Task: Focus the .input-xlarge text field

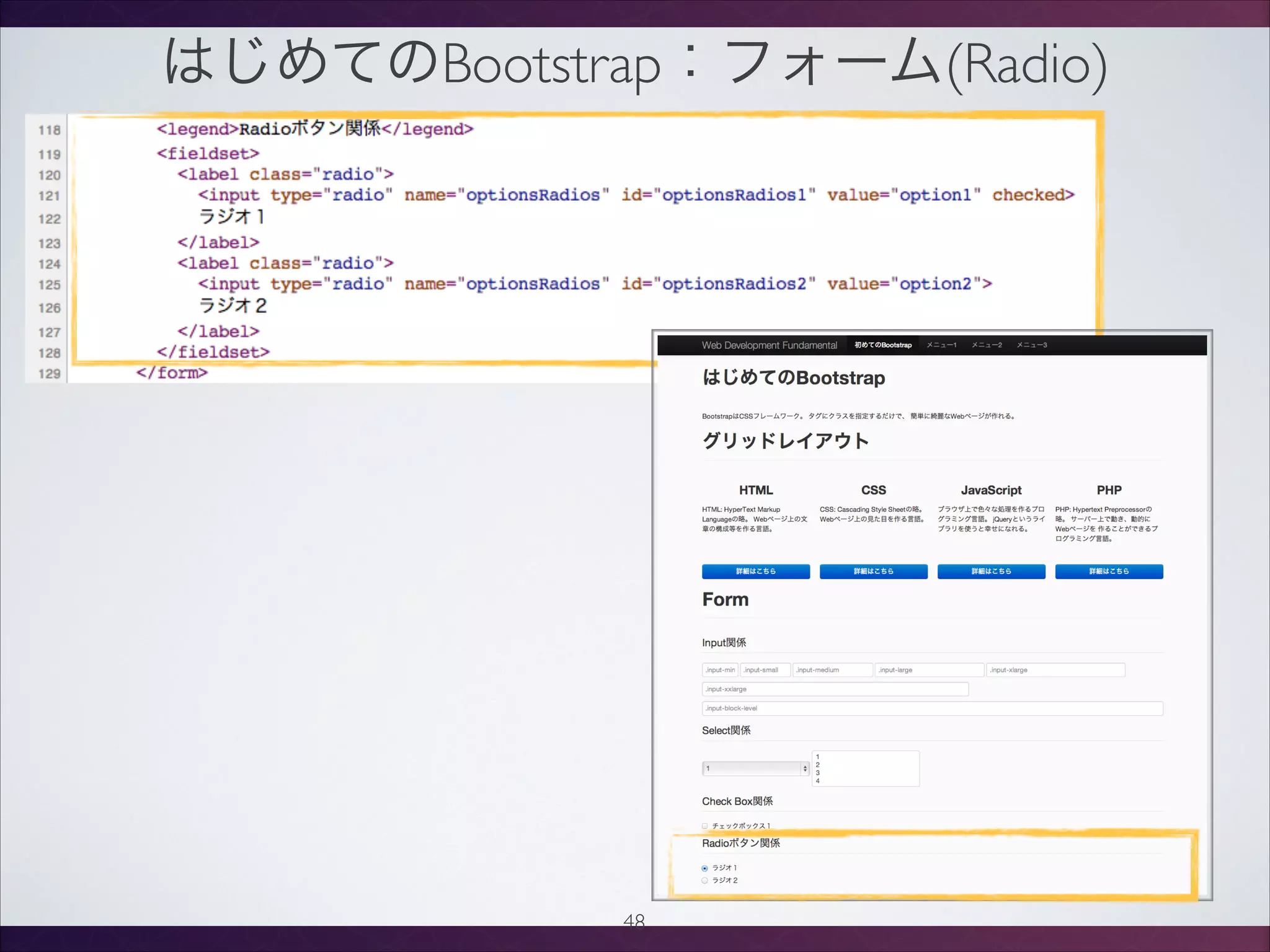Action: (1055, 670)
